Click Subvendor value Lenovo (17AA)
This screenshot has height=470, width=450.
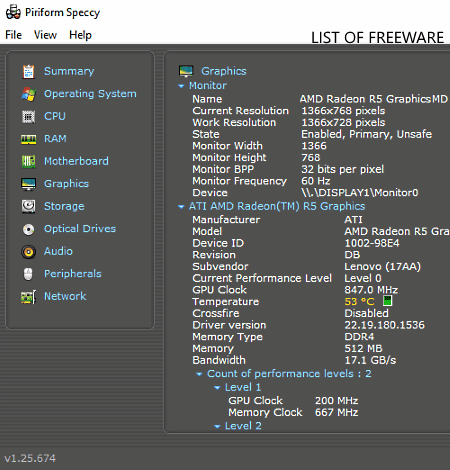(383, 267)
